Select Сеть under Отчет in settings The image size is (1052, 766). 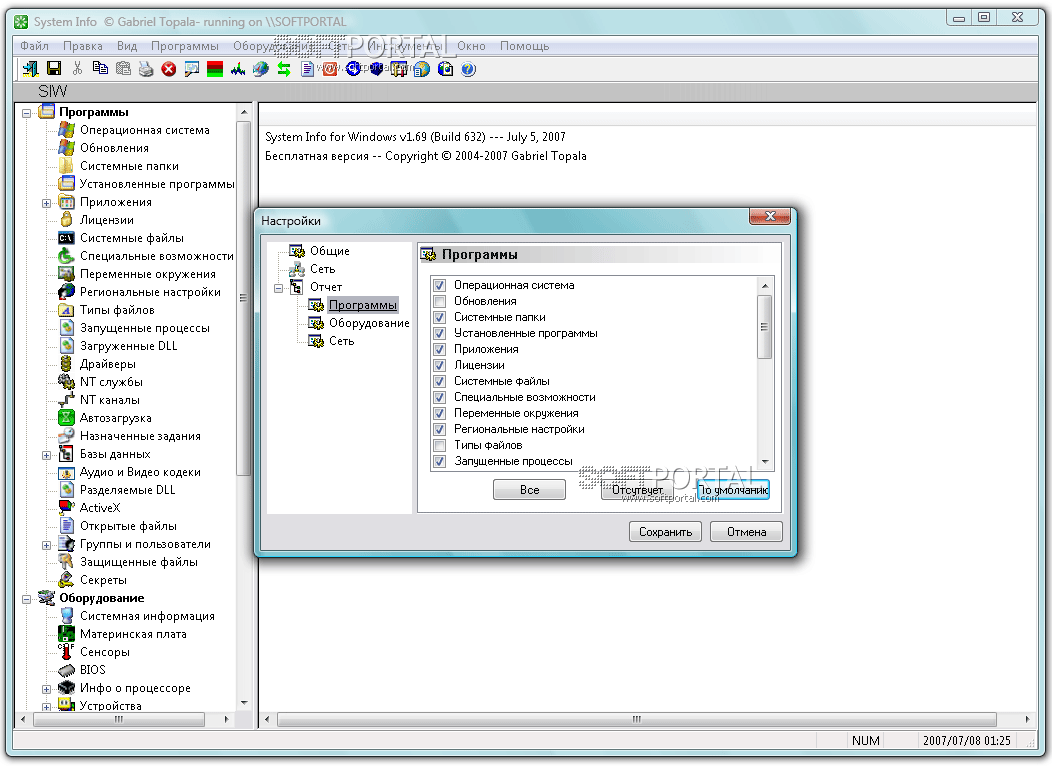tap(341, 341)
